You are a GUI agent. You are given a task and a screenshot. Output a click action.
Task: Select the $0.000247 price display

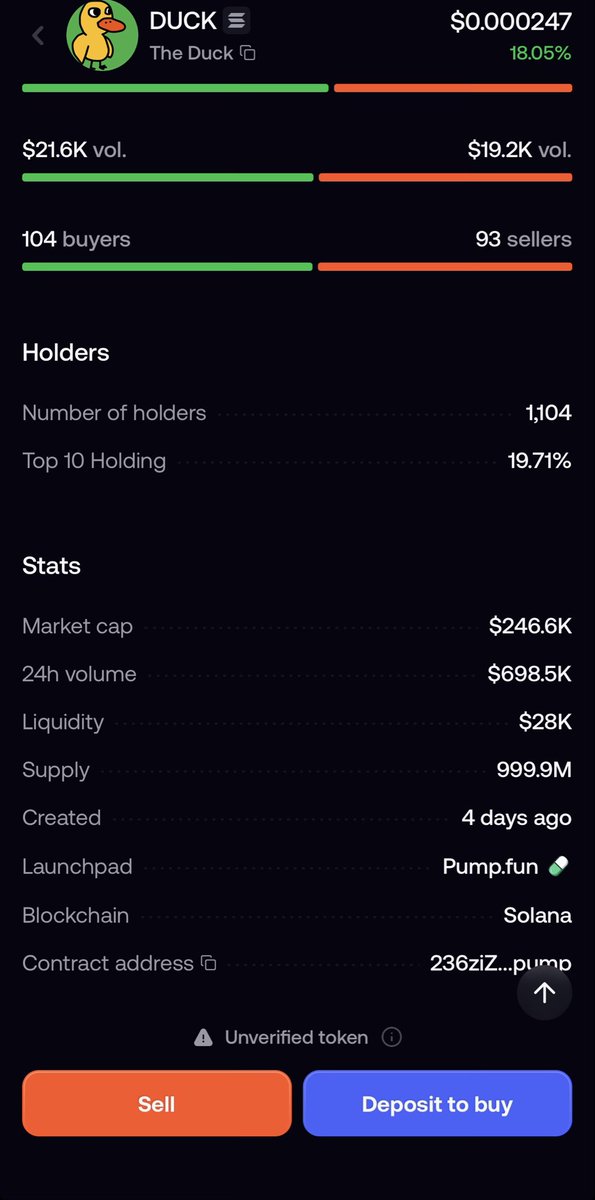[x=511, y=21]
